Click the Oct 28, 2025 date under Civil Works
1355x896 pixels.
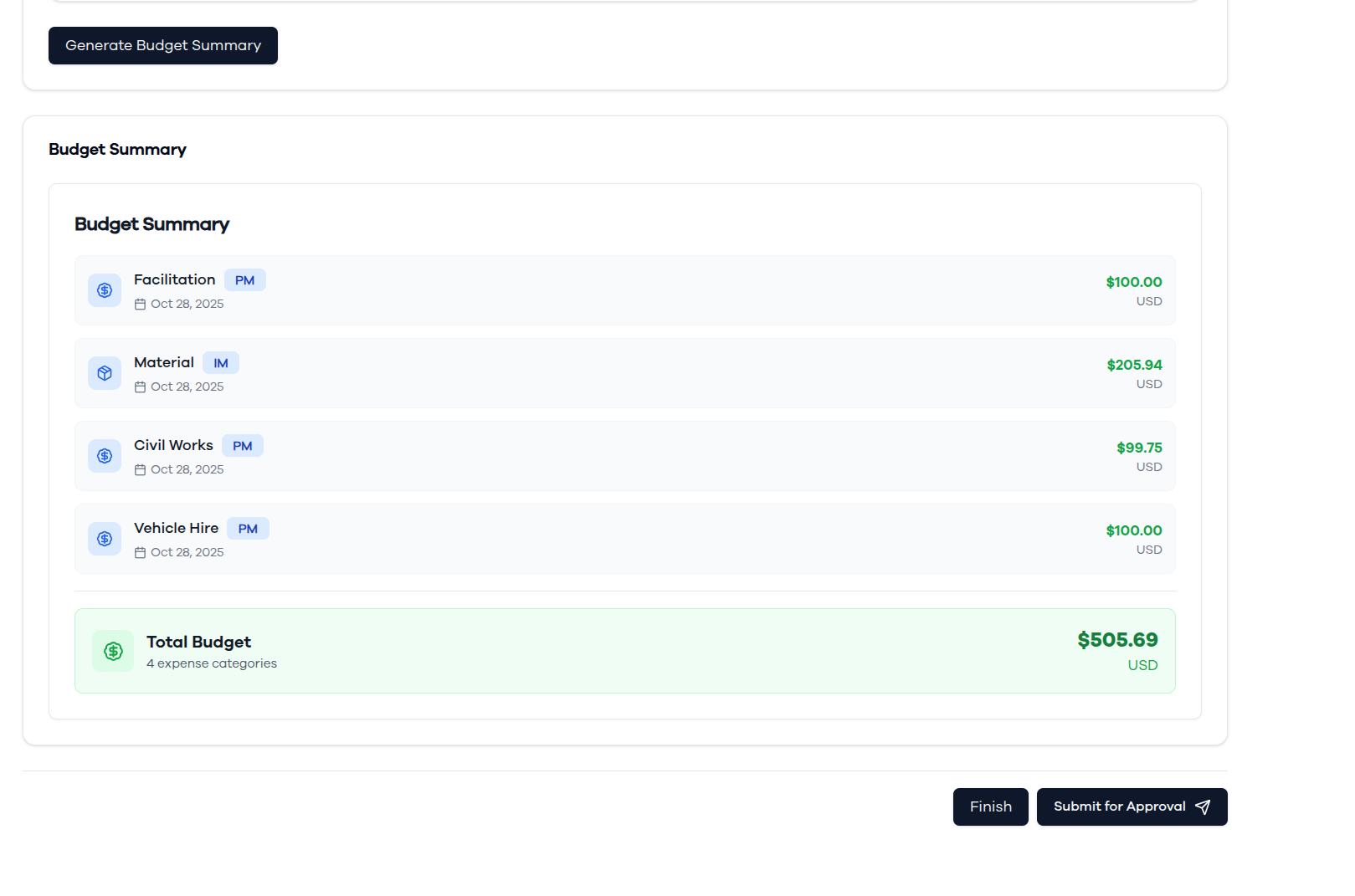pos(187,469)
